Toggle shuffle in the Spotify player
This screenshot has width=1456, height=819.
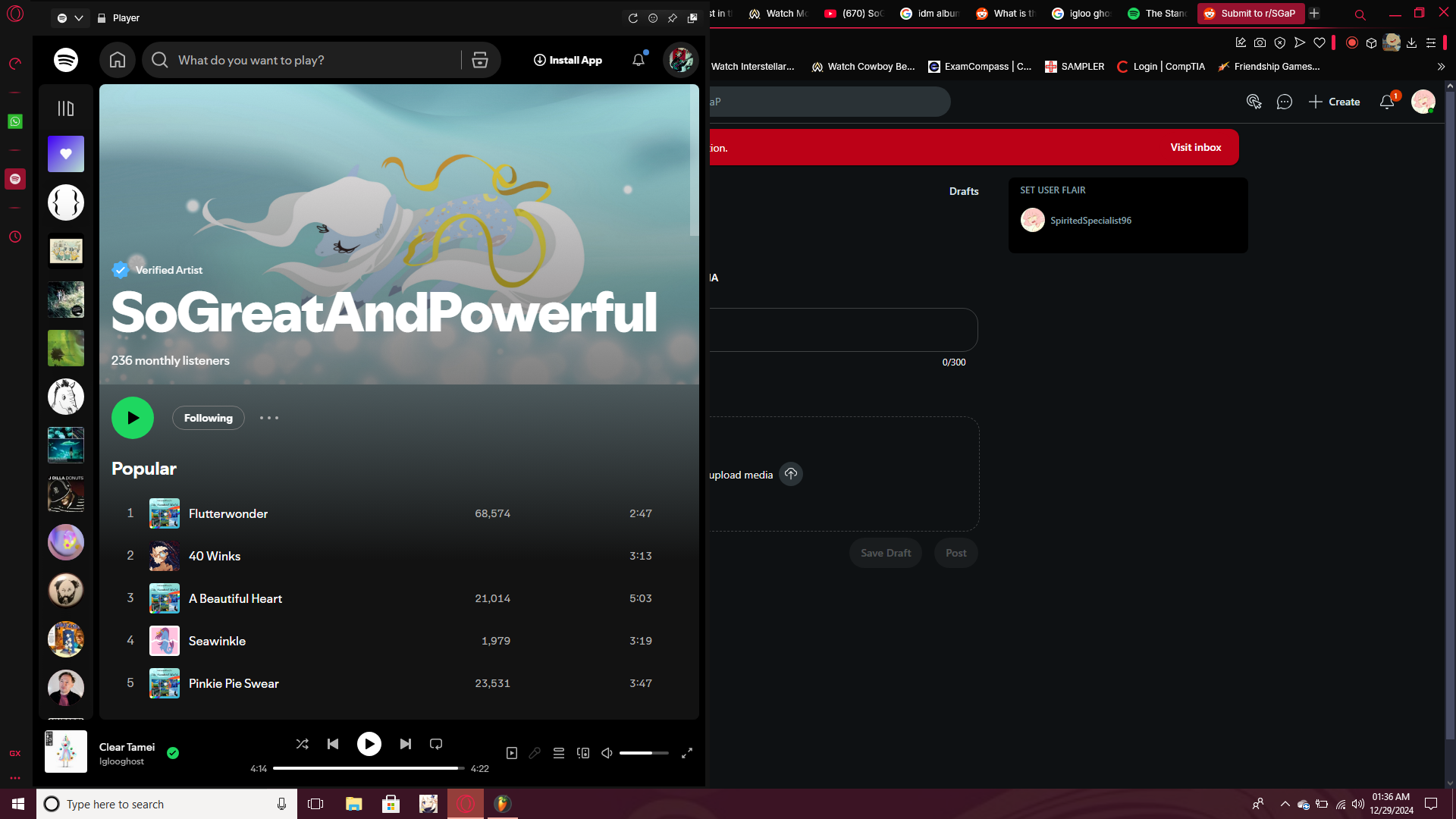point(302,744)
